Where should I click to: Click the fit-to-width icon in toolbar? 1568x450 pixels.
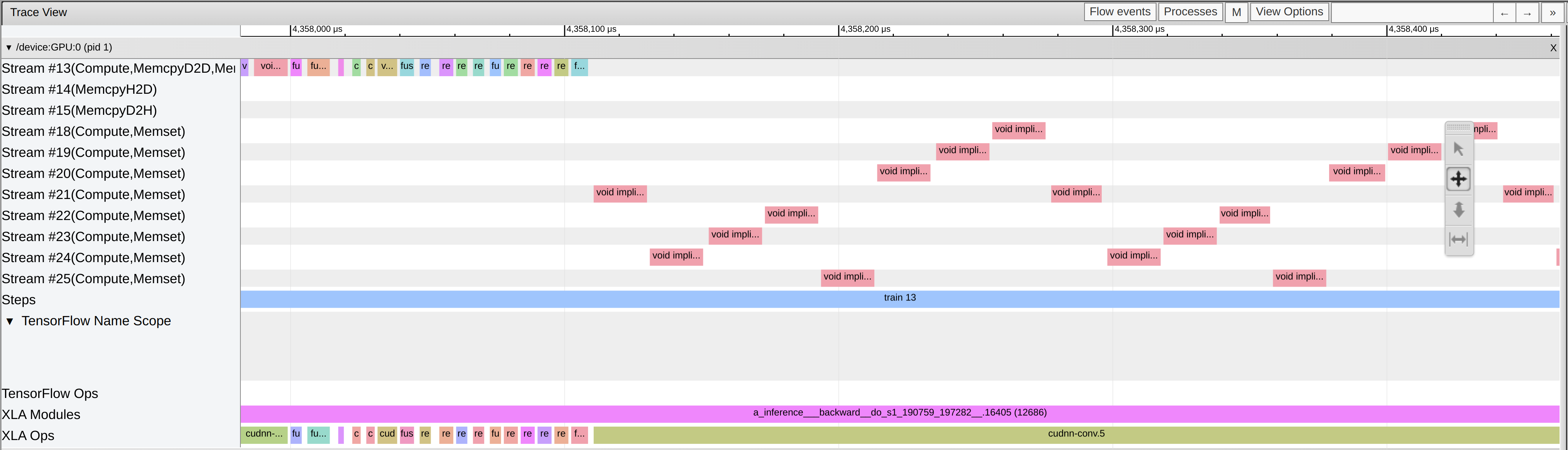(1460, 240)
